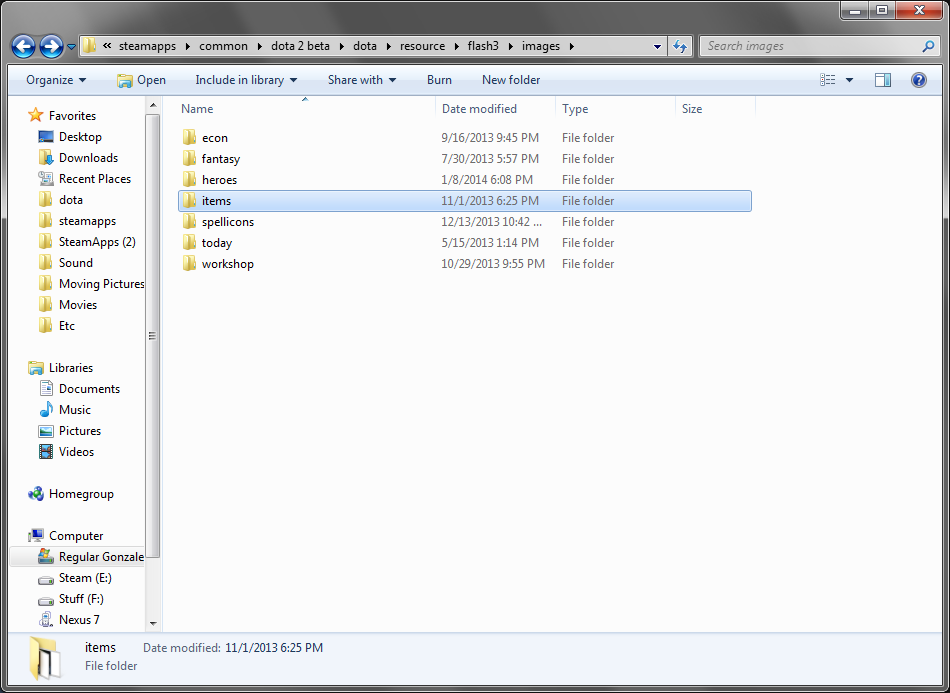Click the Back navigation arrow button

24,46
